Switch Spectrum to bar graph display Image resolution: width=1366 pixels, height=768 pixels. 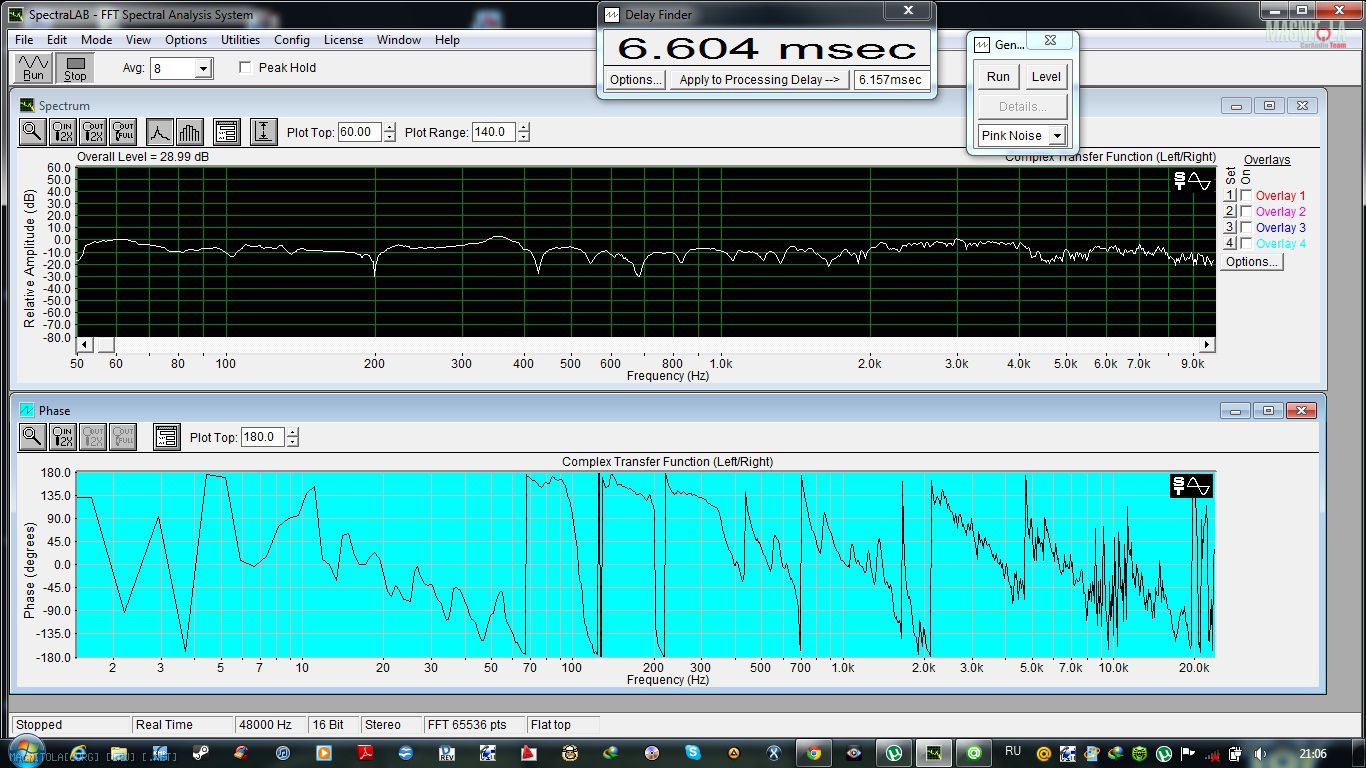[x=189, y=131]
